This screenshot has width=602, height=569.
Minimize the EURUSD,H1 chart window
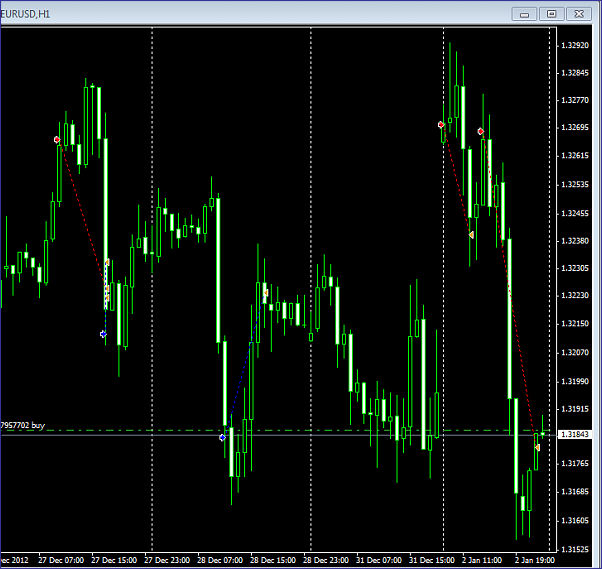524,14
